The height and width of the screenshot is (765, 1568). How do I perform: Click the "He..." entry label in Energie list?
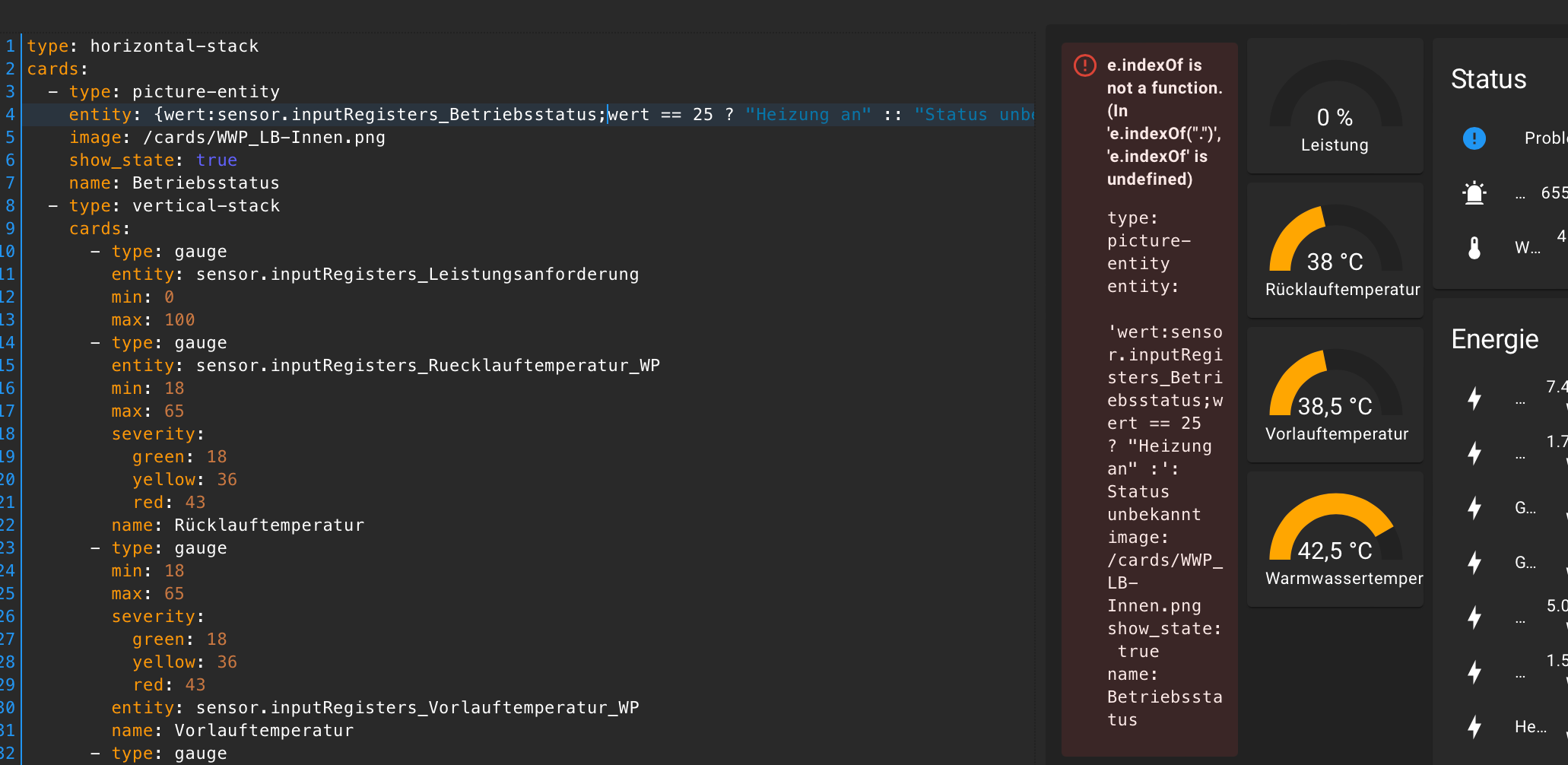(1530, 727)
